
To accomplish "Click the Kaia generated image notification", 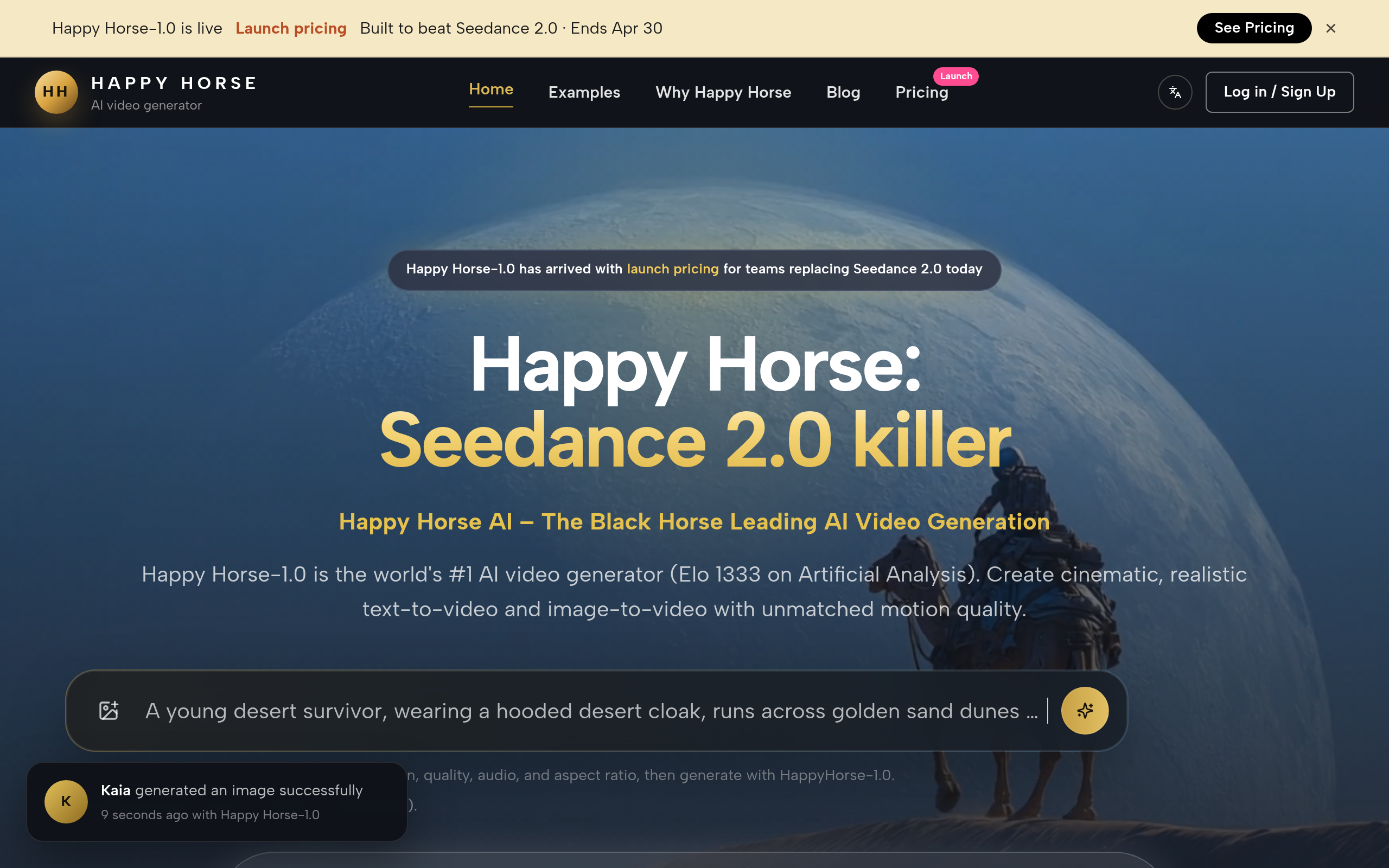I will pyautogui.click(x=217, y=801).
